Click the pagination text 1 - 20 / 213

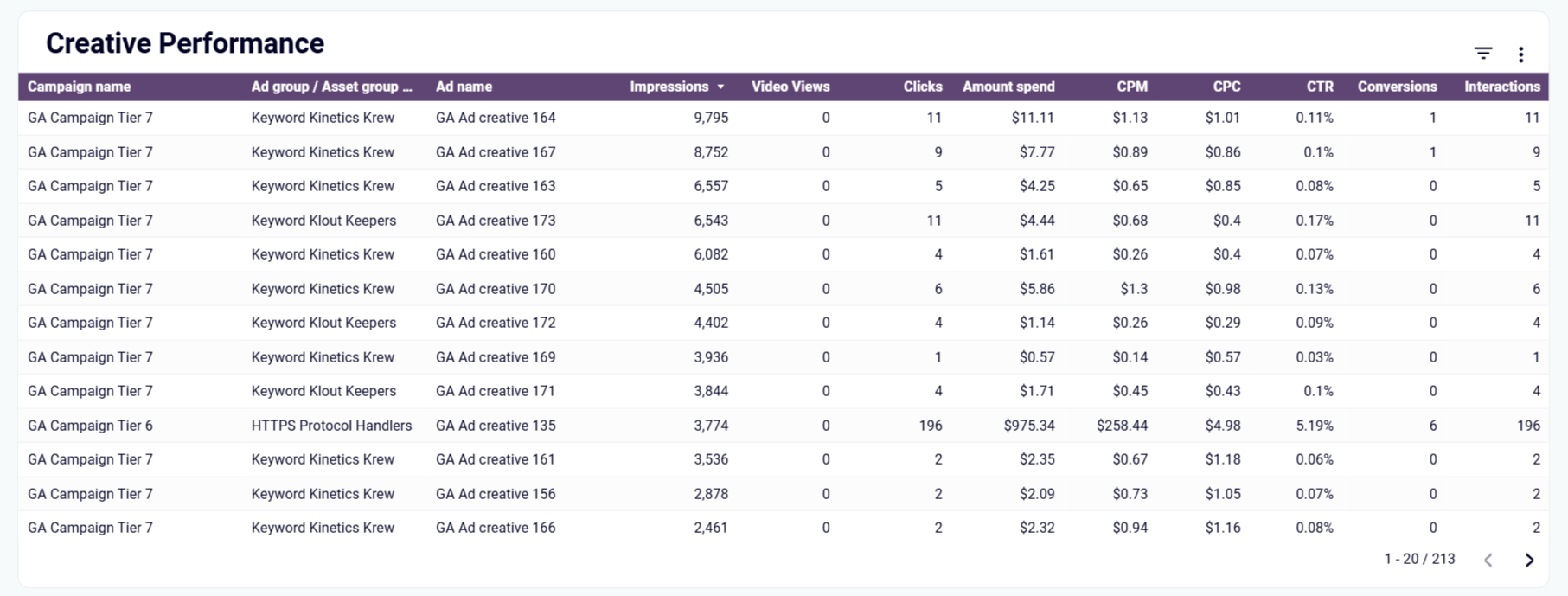tap(1419, 559)
